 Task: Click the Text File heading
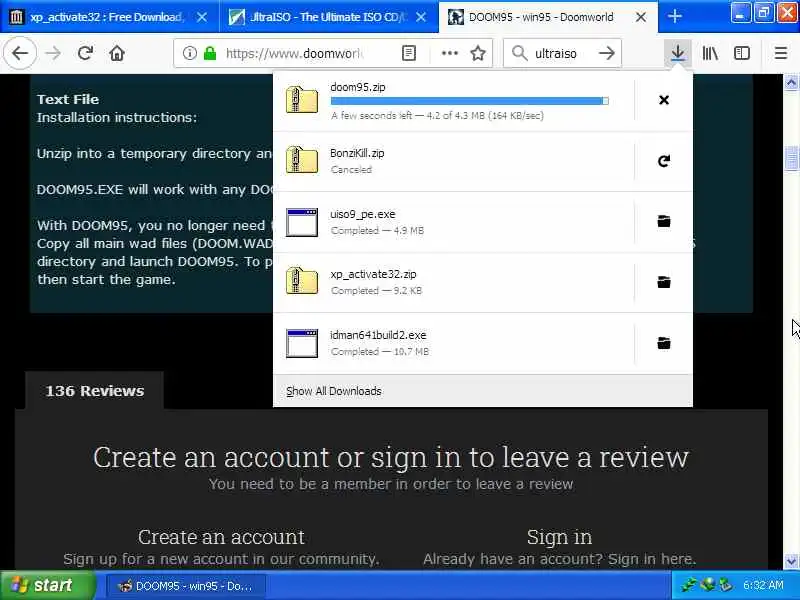tap(68, 99)
